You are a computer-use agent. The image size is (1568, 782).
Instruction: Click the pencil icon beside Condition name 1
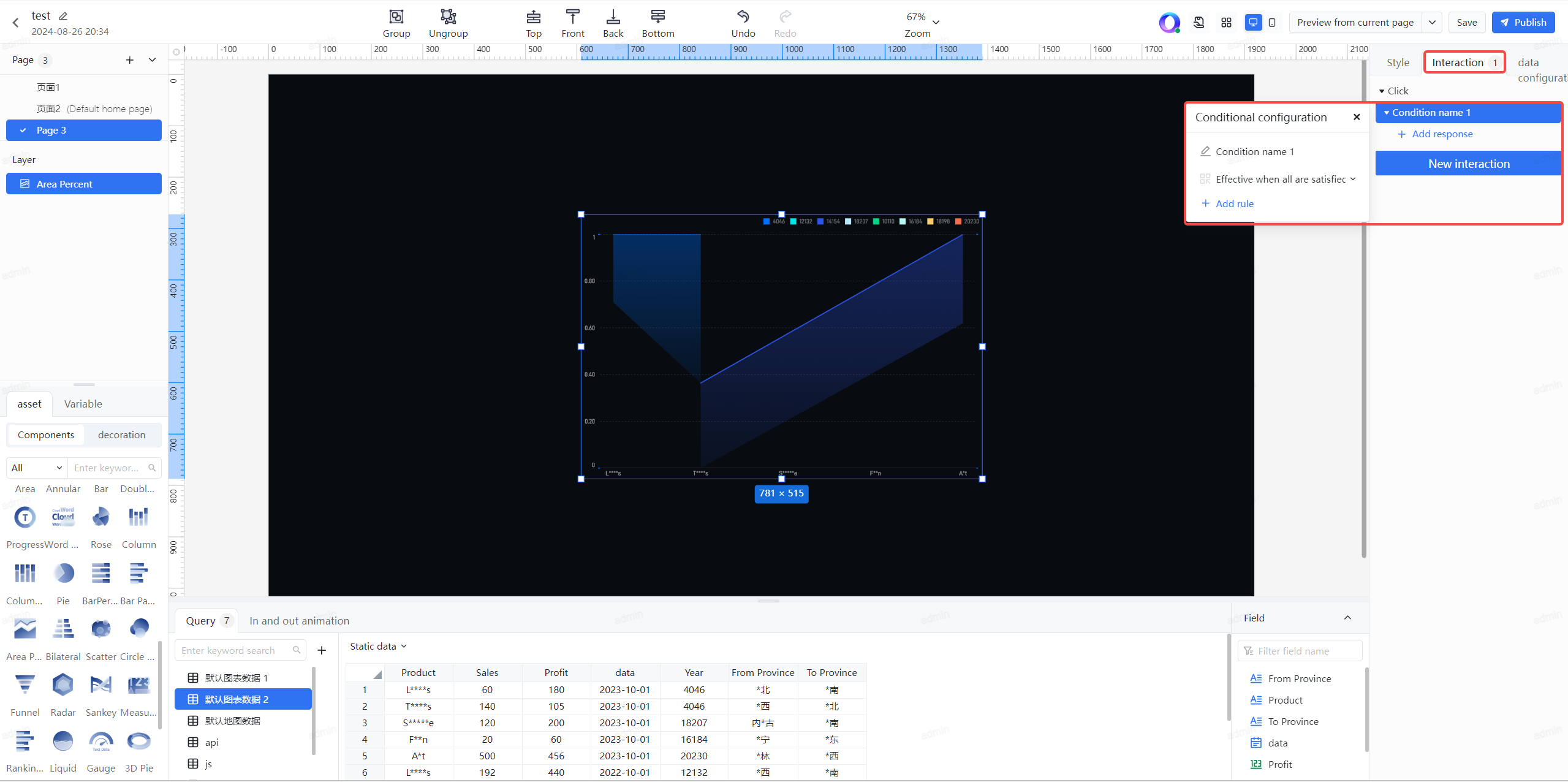pyautogui.click(x=1205, y=151)
